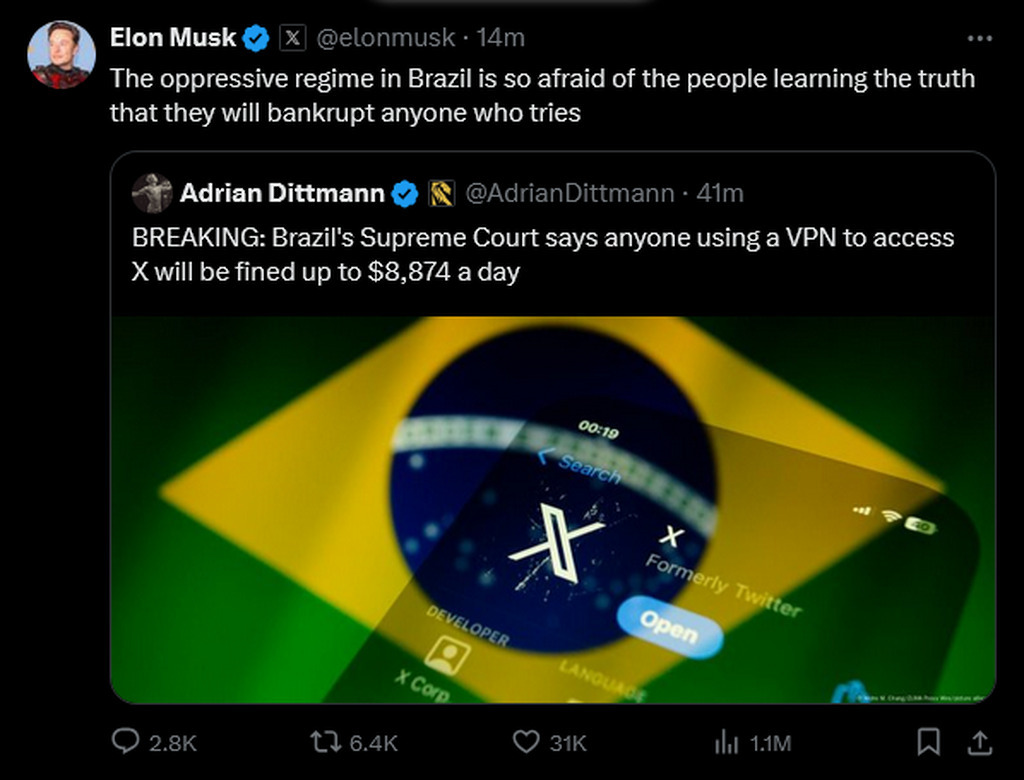Open the Brazil flag X app image
Viewport: 1024px width, 780px height.
click(552, 510)
